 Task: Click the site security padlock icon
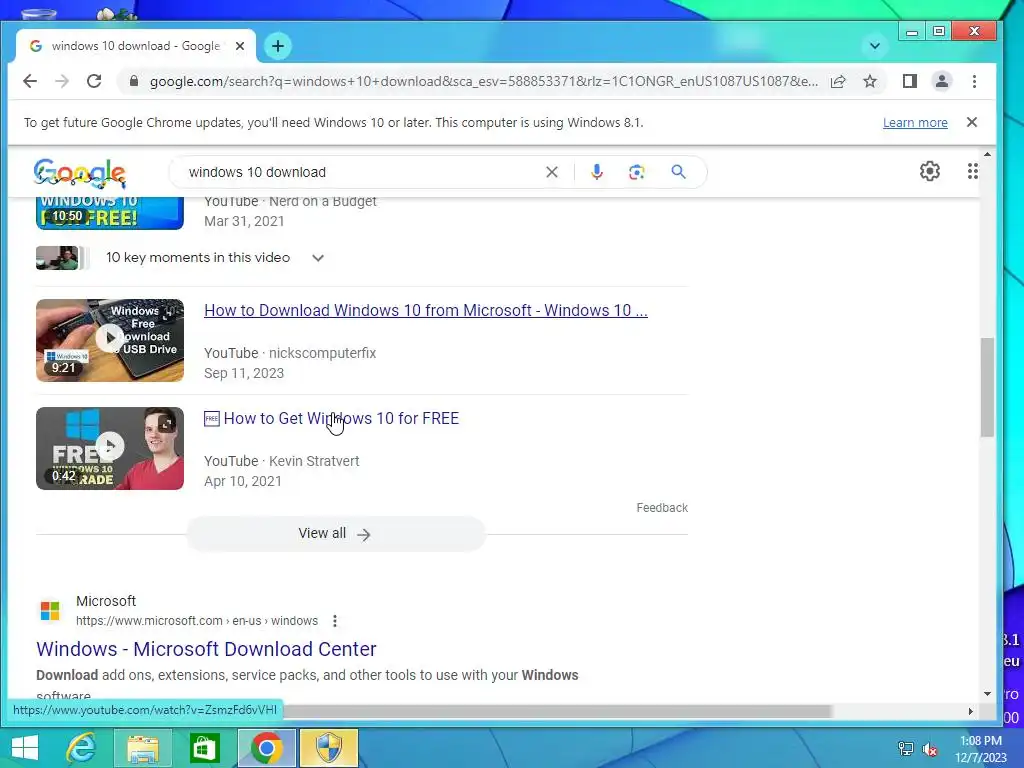[134, 81]
